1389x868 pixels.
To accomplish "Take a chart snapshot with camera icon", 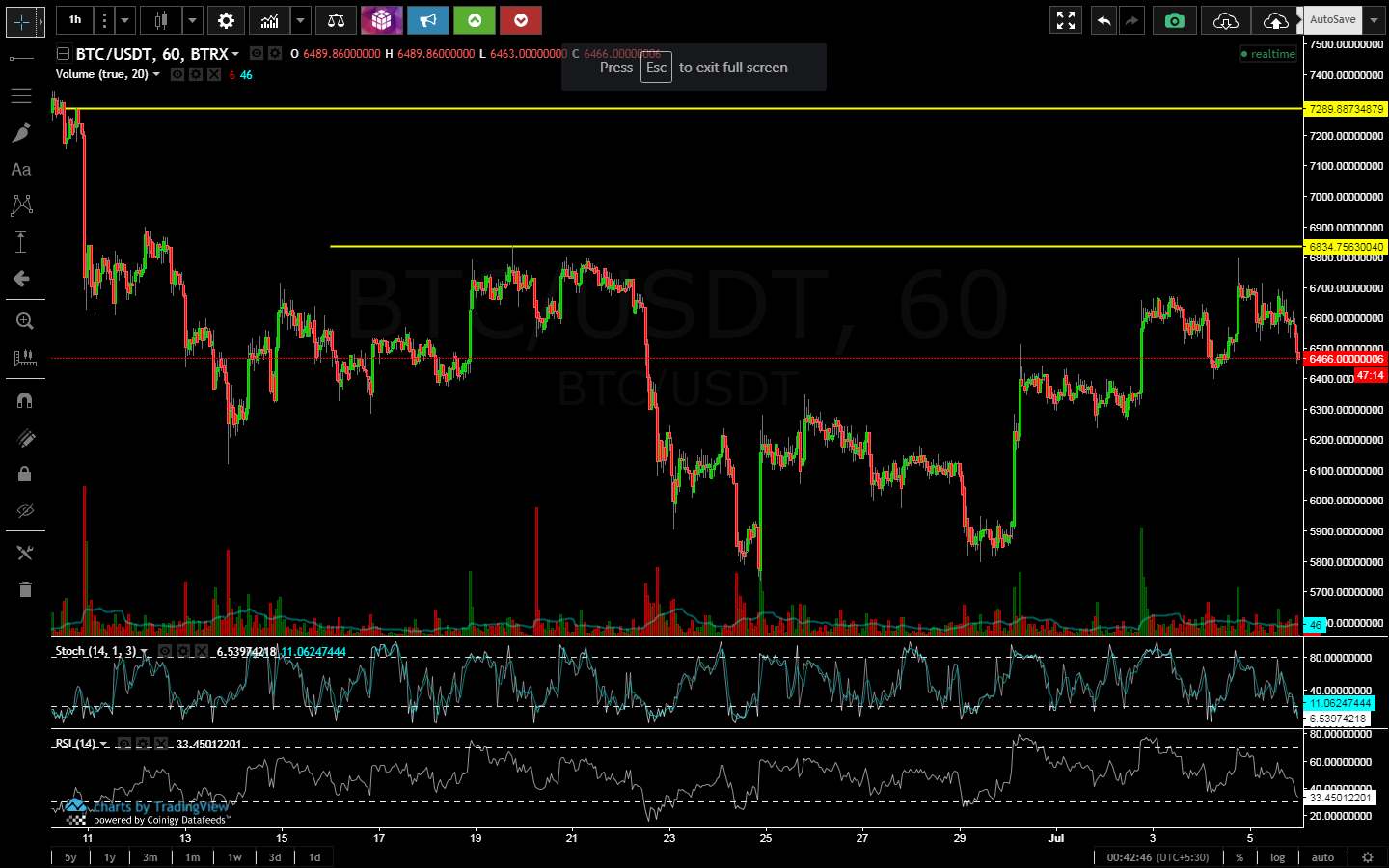I will tap(1175, 20).
